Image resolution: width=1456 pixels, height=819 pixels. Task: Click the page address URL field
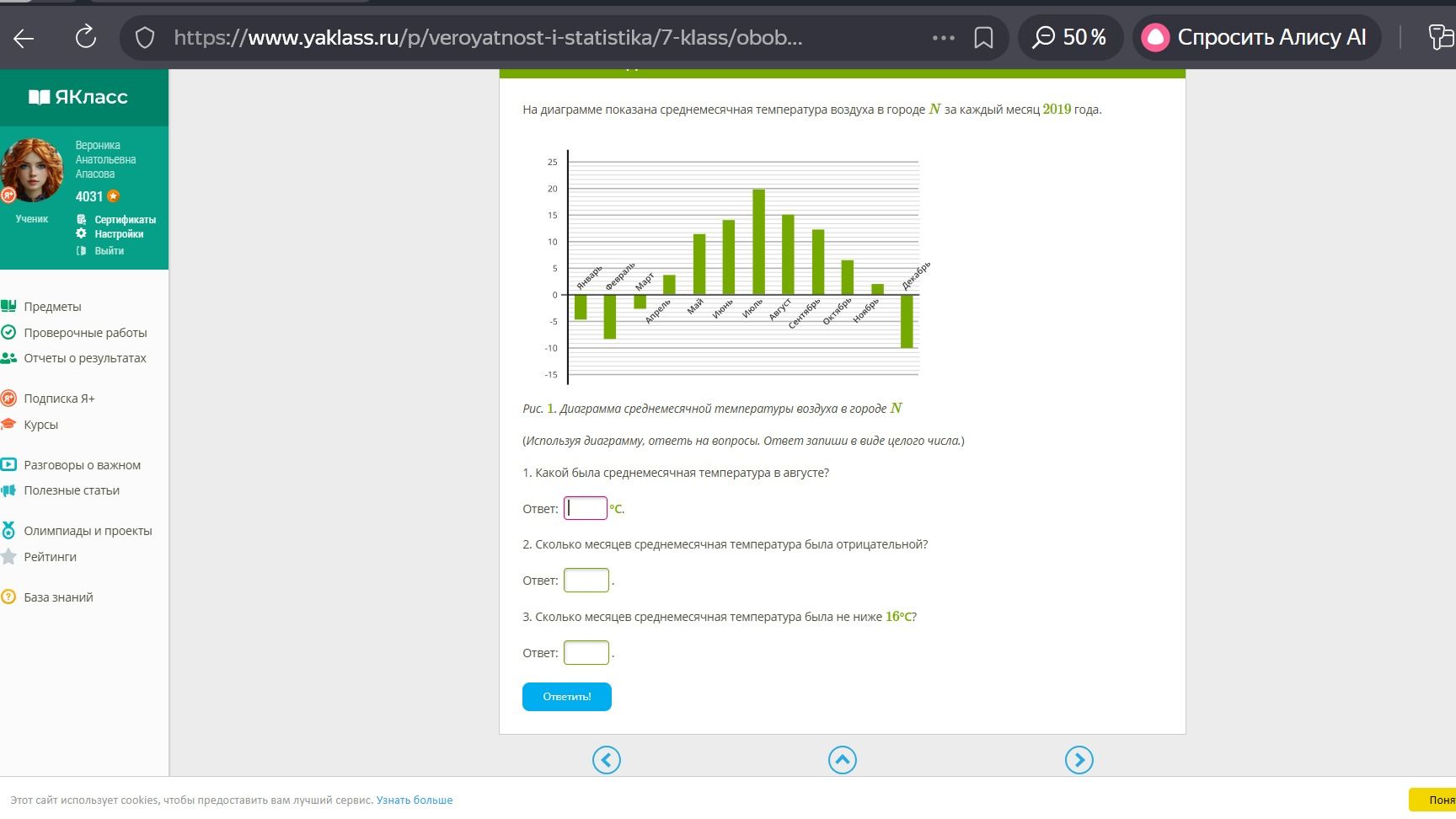click(488, 38)
